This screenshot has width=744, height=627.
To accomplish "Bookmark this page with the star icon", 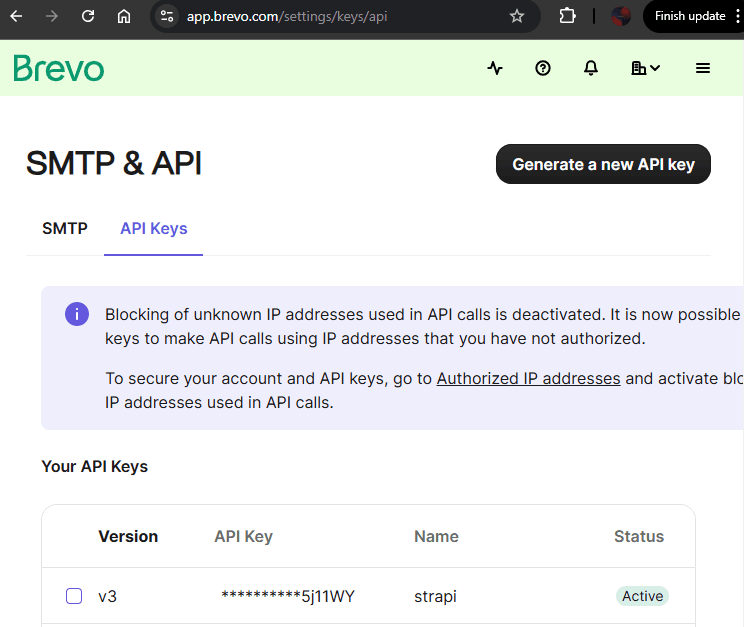I will point(517,16).
